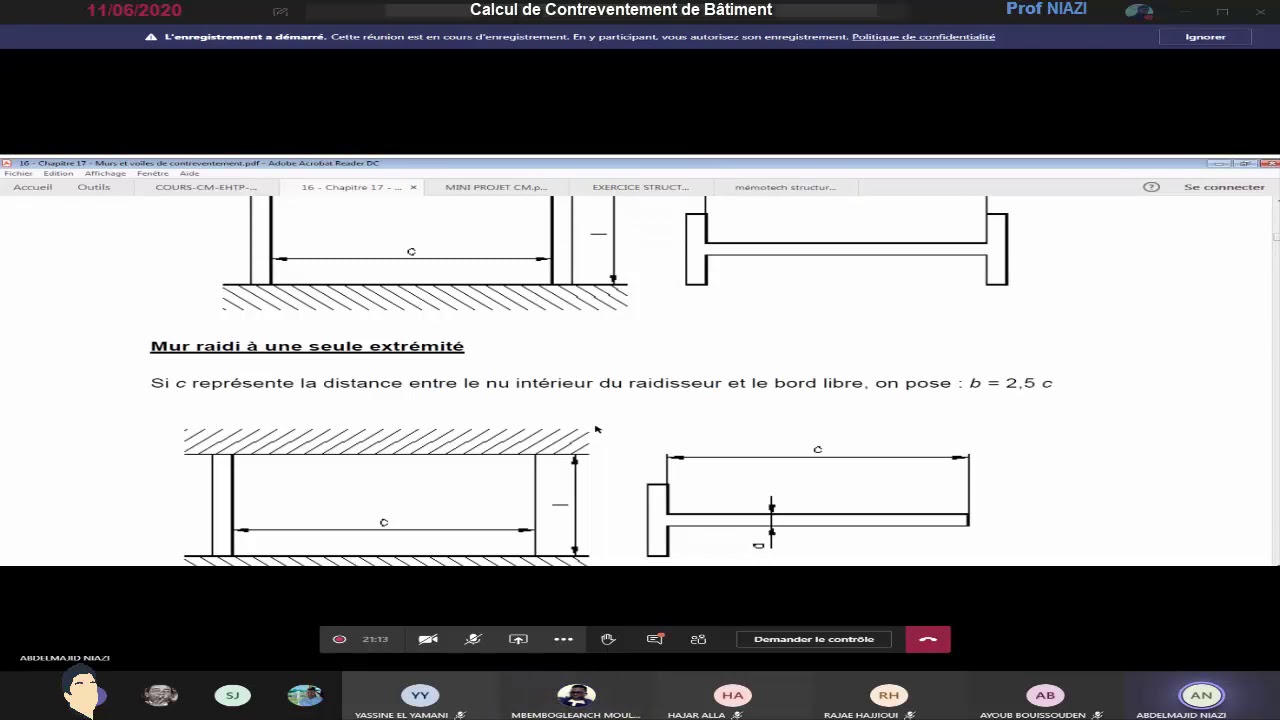Open the Fenêtre menu in Acrobat Reader
Screen dimensions: 1280x720
(153, 174)
